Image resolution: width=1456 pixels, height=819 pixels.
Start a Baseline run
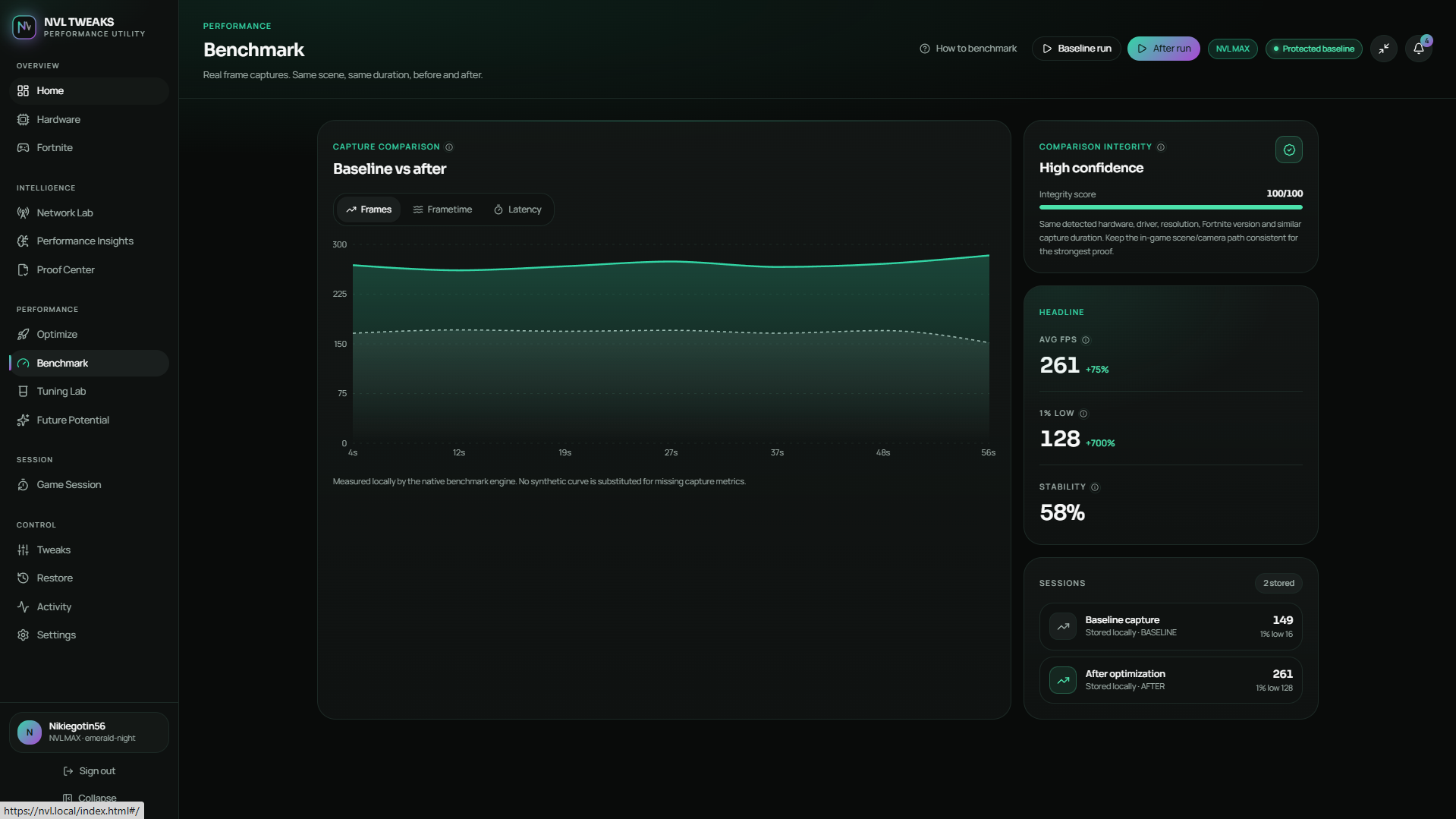(1076, 49)
